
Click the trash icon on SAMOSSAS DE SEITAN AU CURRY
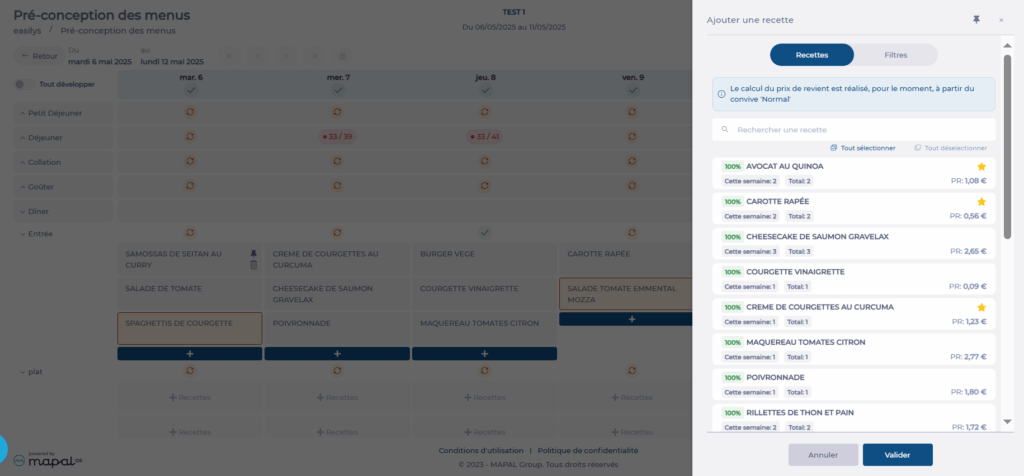(253, 264)
